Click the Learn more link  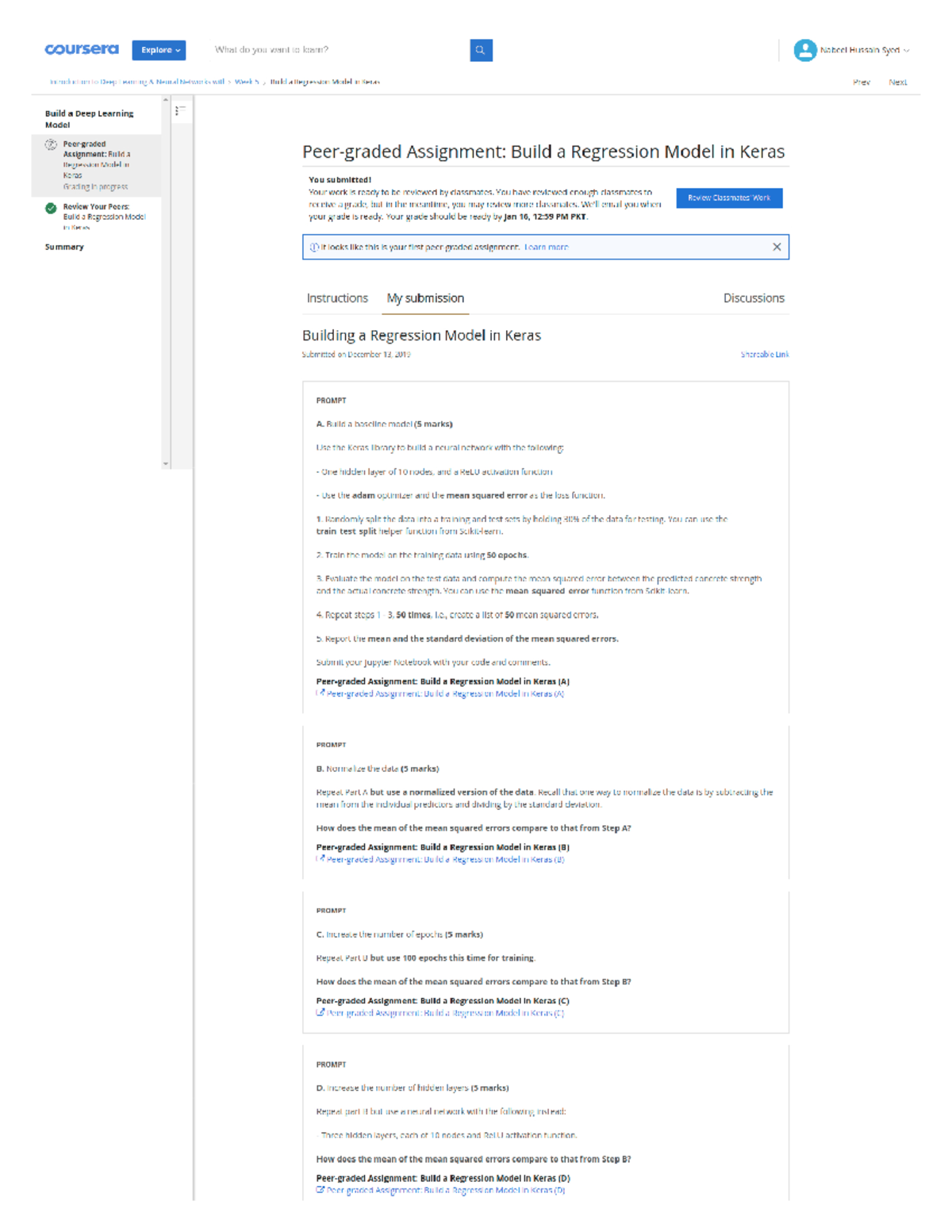(548, 247)
